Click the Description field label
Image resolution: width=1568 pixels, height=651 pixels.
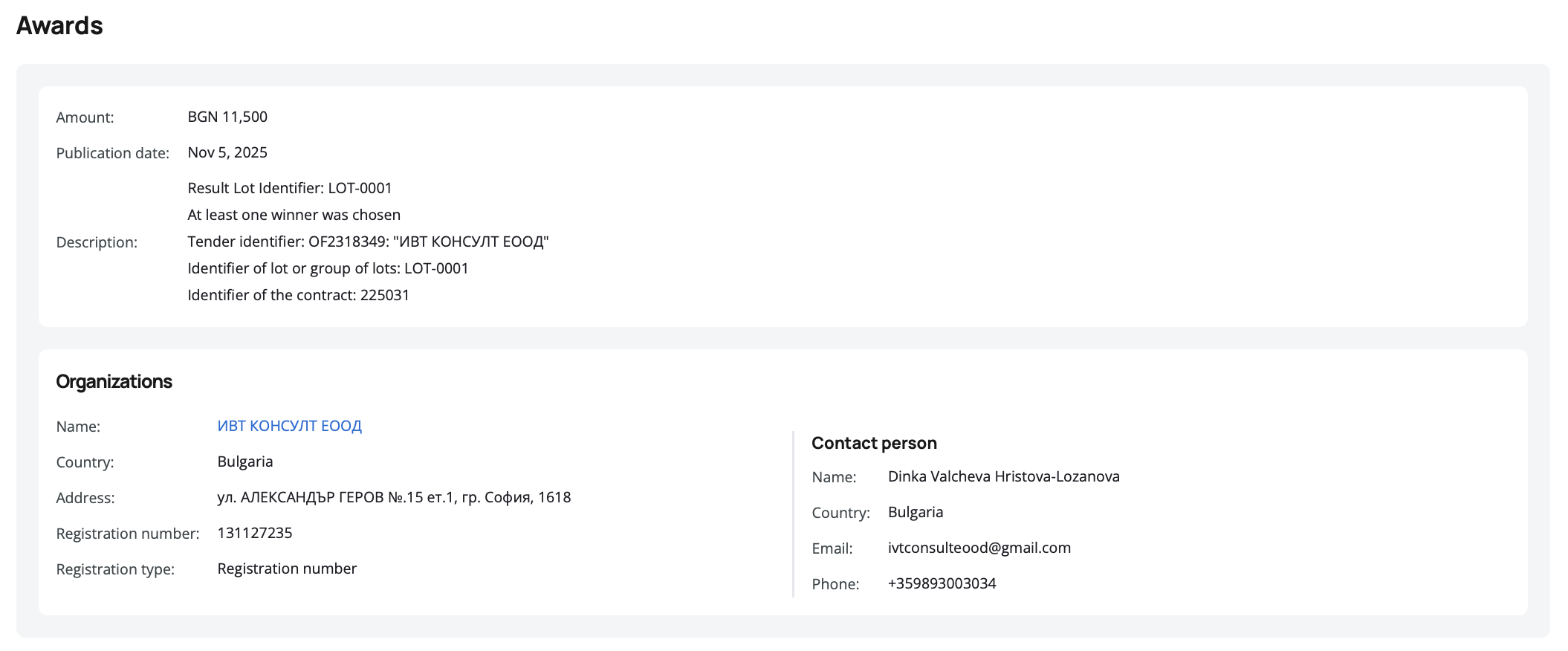point(97,242)
